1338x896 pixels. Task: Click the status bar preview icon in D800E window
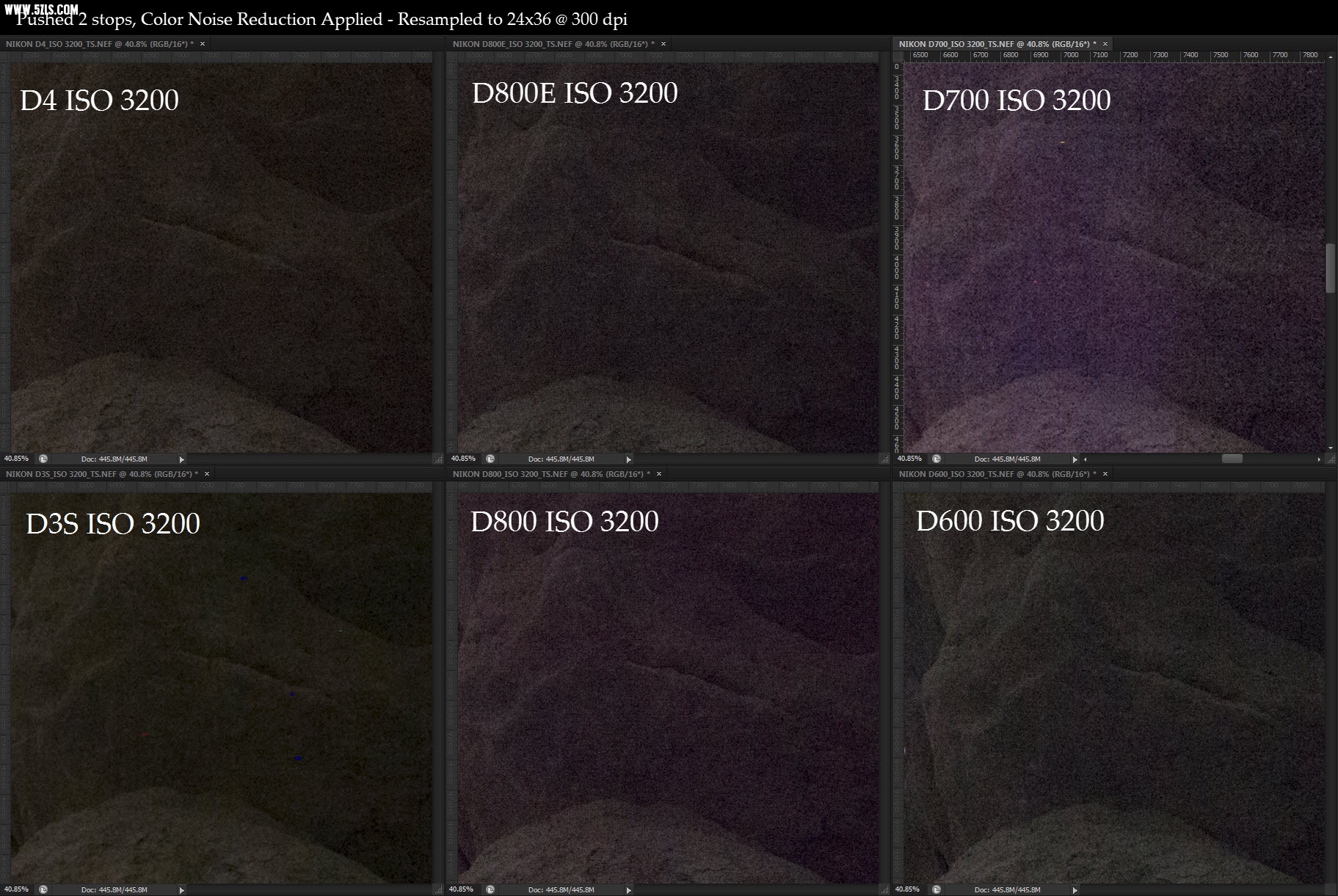click(x=490, y=459)
